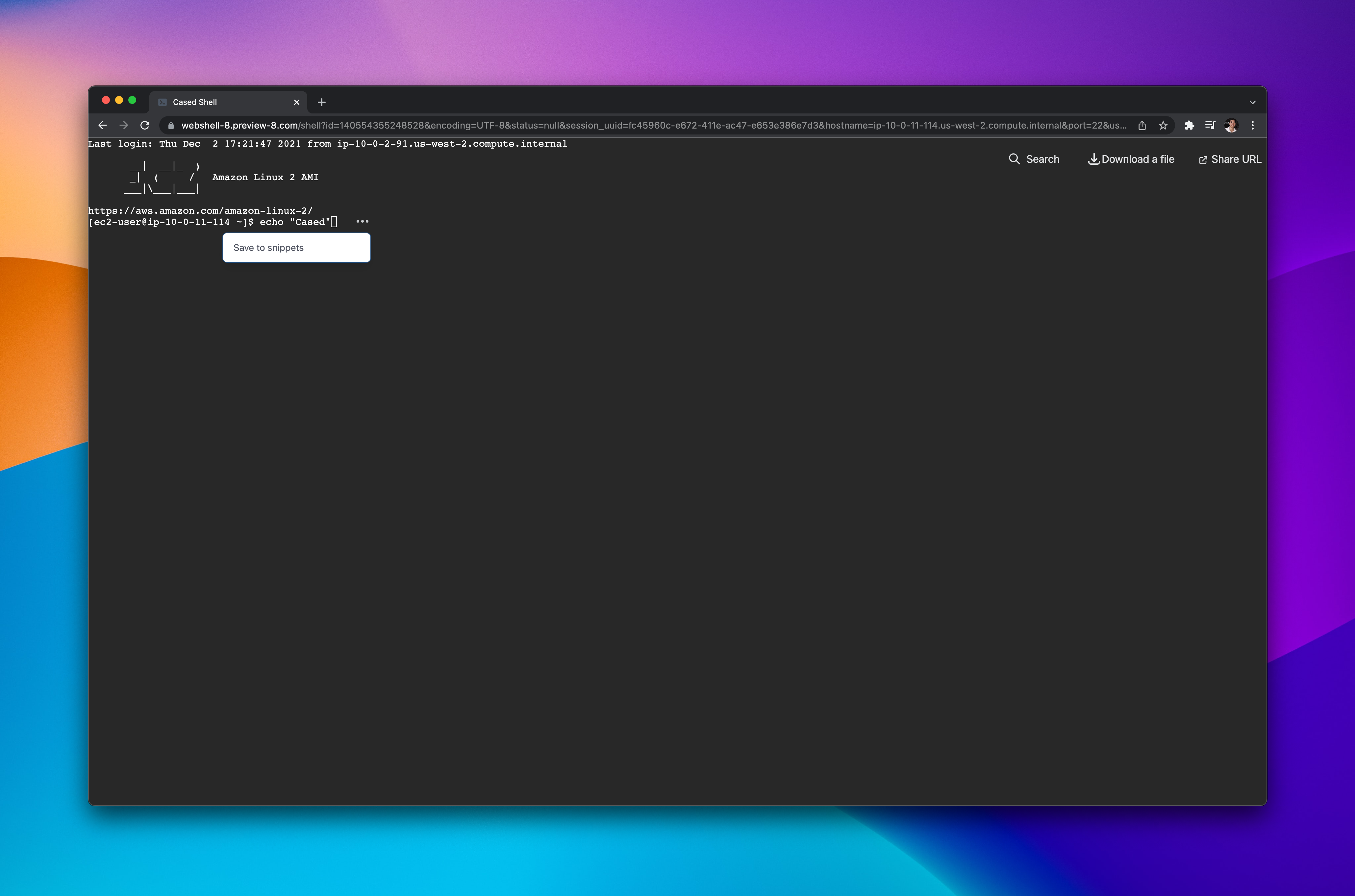
Task: Open the media controls playlist icon
Action: pyautogui.click(x=1210, y=125)
